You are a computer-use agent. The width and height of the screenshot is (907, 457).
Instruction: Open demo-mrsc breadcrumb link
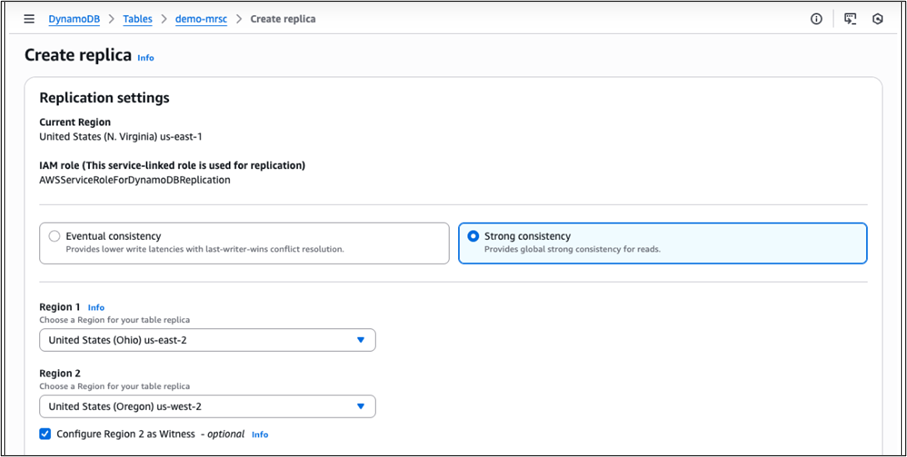[x=201, y=19]
